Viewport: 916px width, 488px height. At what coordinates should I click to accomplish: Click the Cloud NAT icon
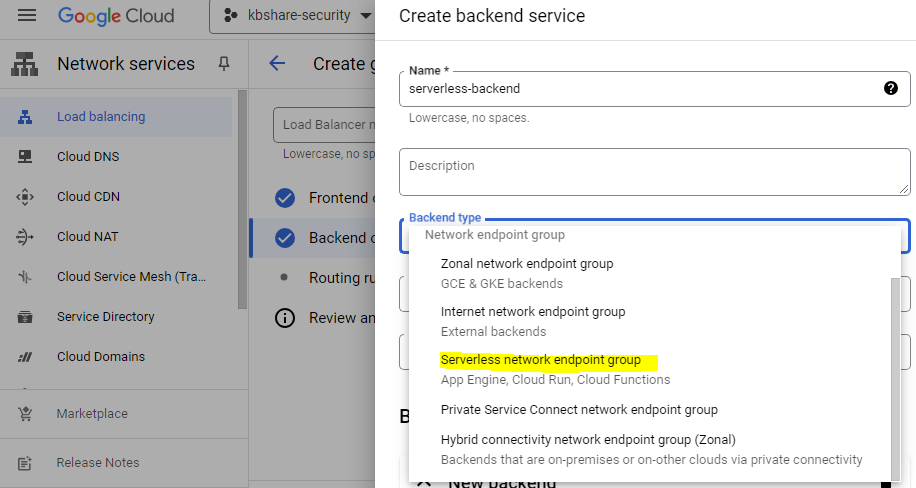(25, 237)
